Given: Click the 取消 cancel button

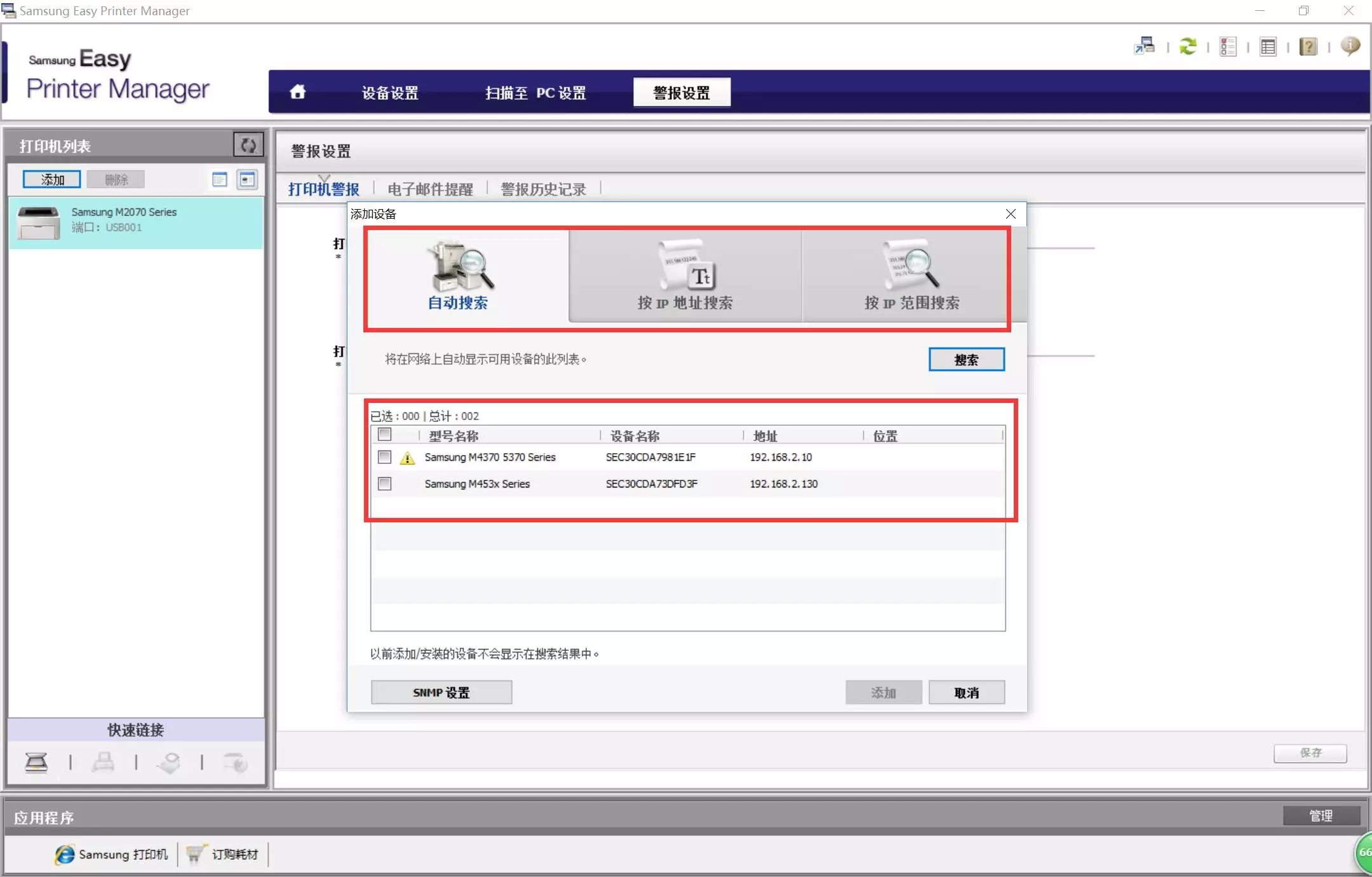Looking at the screenshot, I should click(966, 692).
